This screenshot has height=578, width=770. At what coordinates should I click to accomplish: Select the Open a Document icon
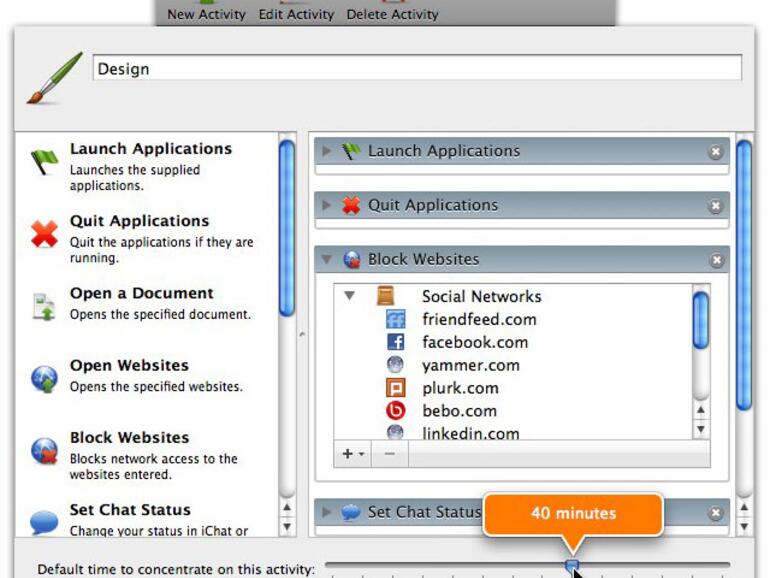pos(44,306)
